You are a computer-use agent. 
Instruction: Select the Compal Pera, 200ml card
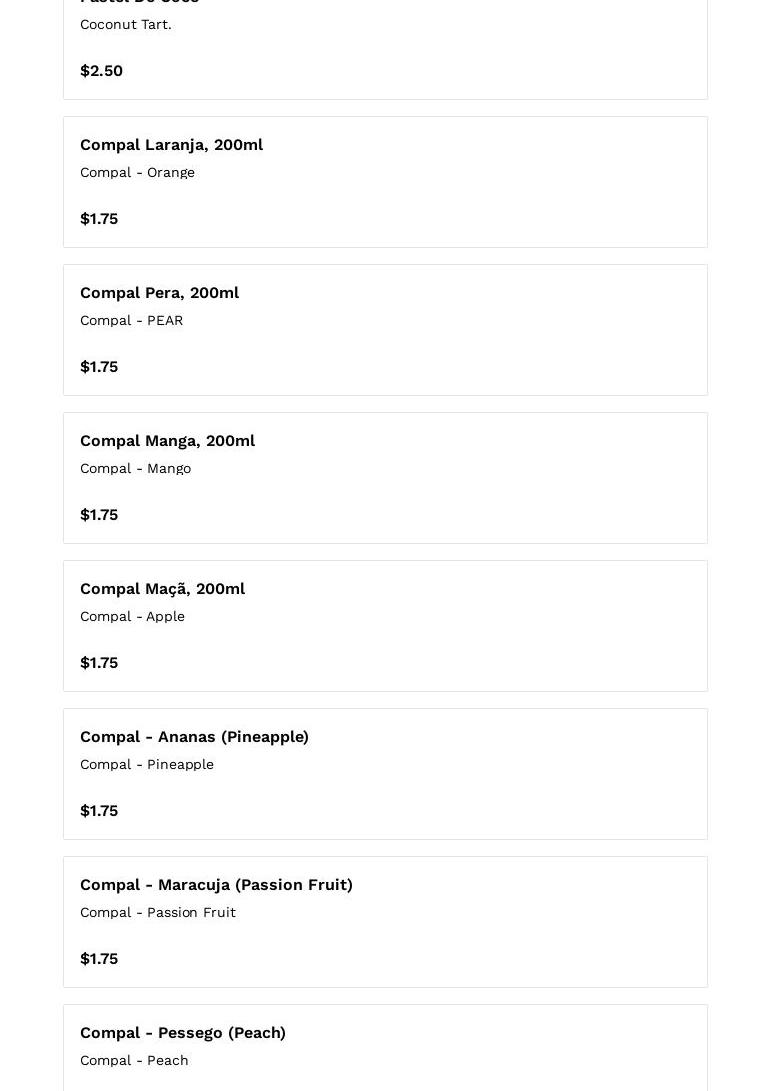click(385, 330)
